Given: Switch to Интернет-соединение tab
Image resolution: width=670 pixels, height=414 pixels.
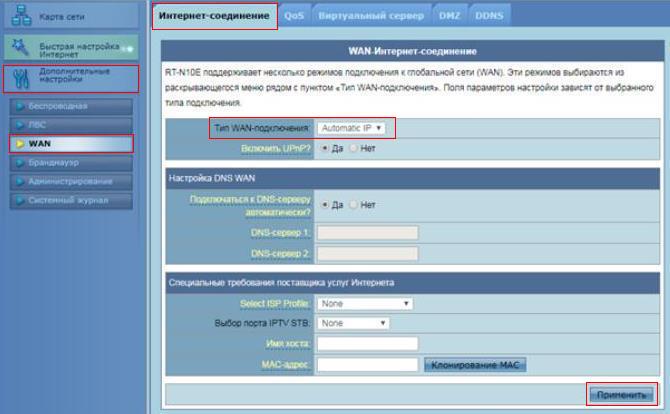Looking at the screenshot, I should click(x=215, y=16).
